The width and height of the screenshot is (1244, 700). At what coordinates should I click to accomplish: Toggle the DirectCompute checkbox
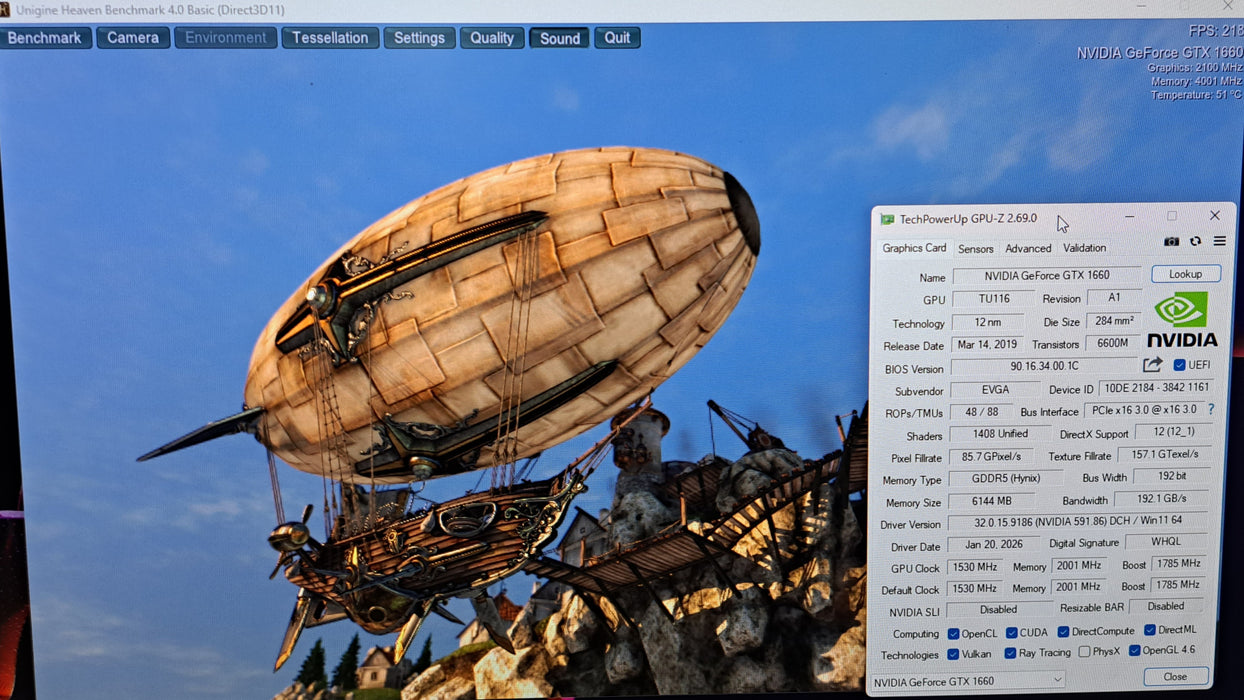(x=1062, y=631)
